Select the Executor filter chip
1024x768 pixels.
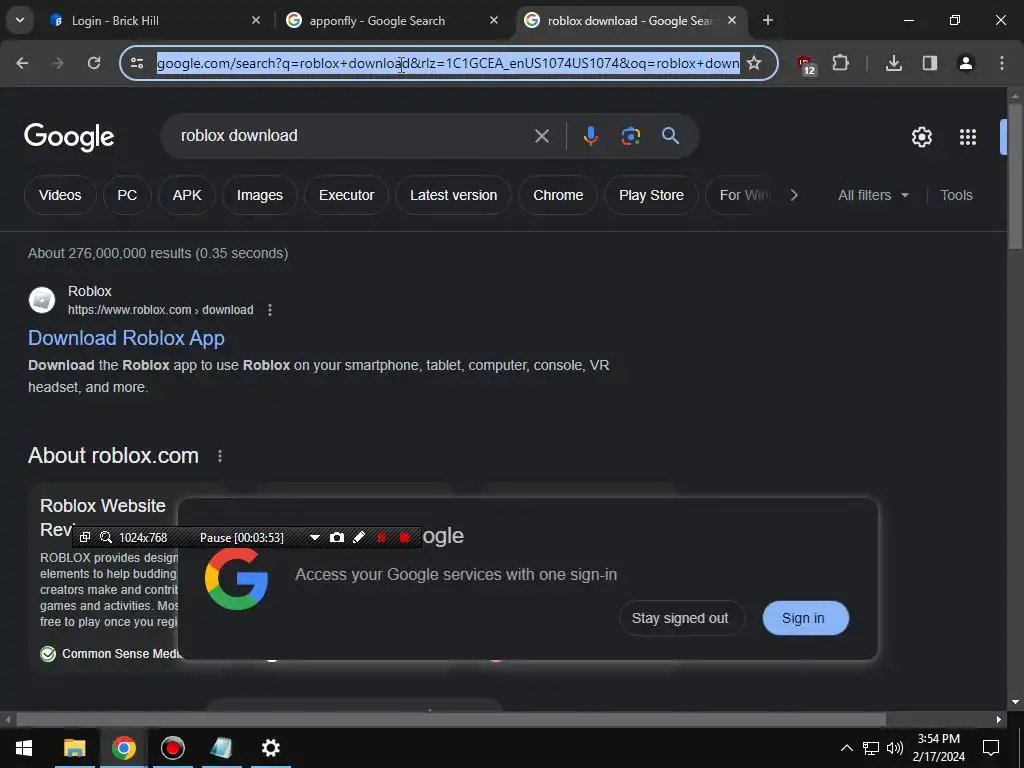pos(346,195)
